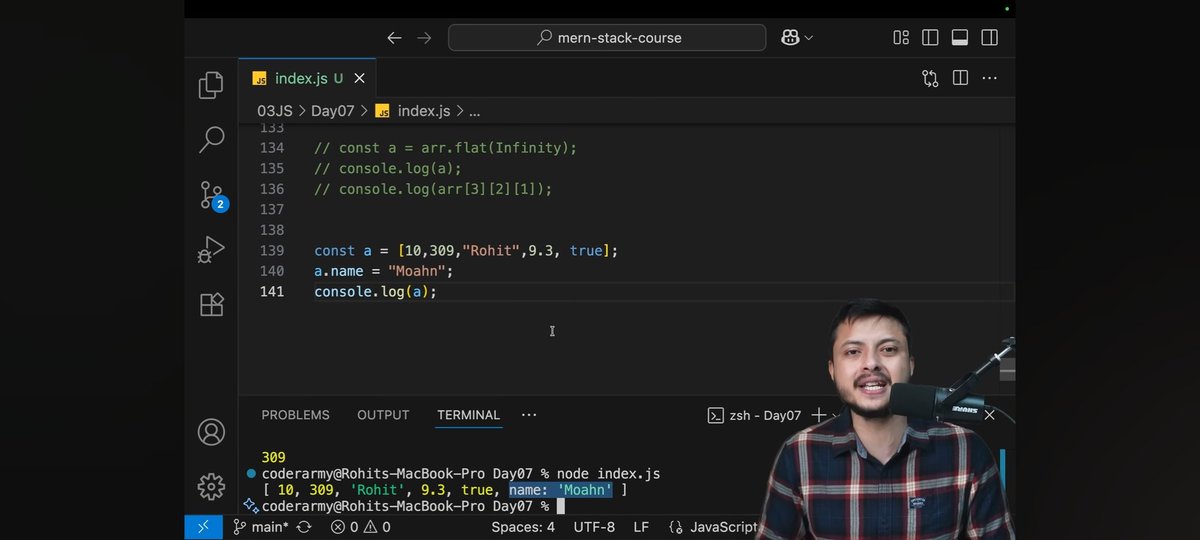Split the editor to the right

960,78
